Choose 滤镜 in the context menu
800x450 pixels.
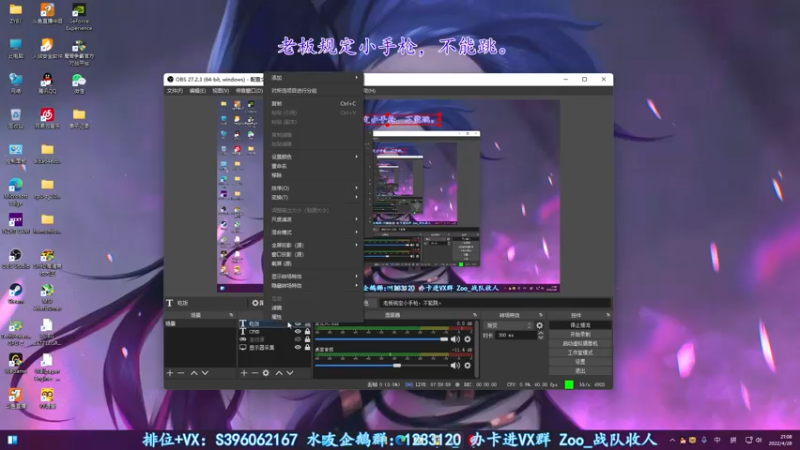click(x=313, y=308)
